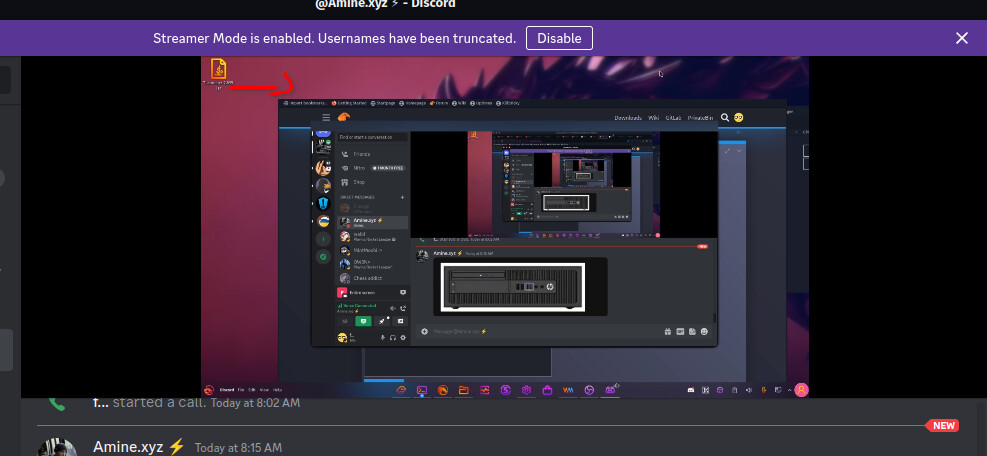
Task: Toggle noise suppression in voice panel
Action: [x=393, y=308]
